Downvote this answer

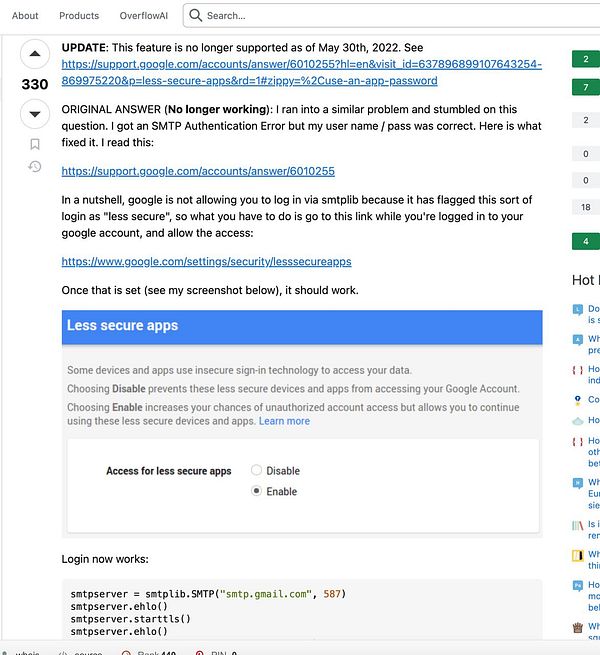[x=34, y=113]
